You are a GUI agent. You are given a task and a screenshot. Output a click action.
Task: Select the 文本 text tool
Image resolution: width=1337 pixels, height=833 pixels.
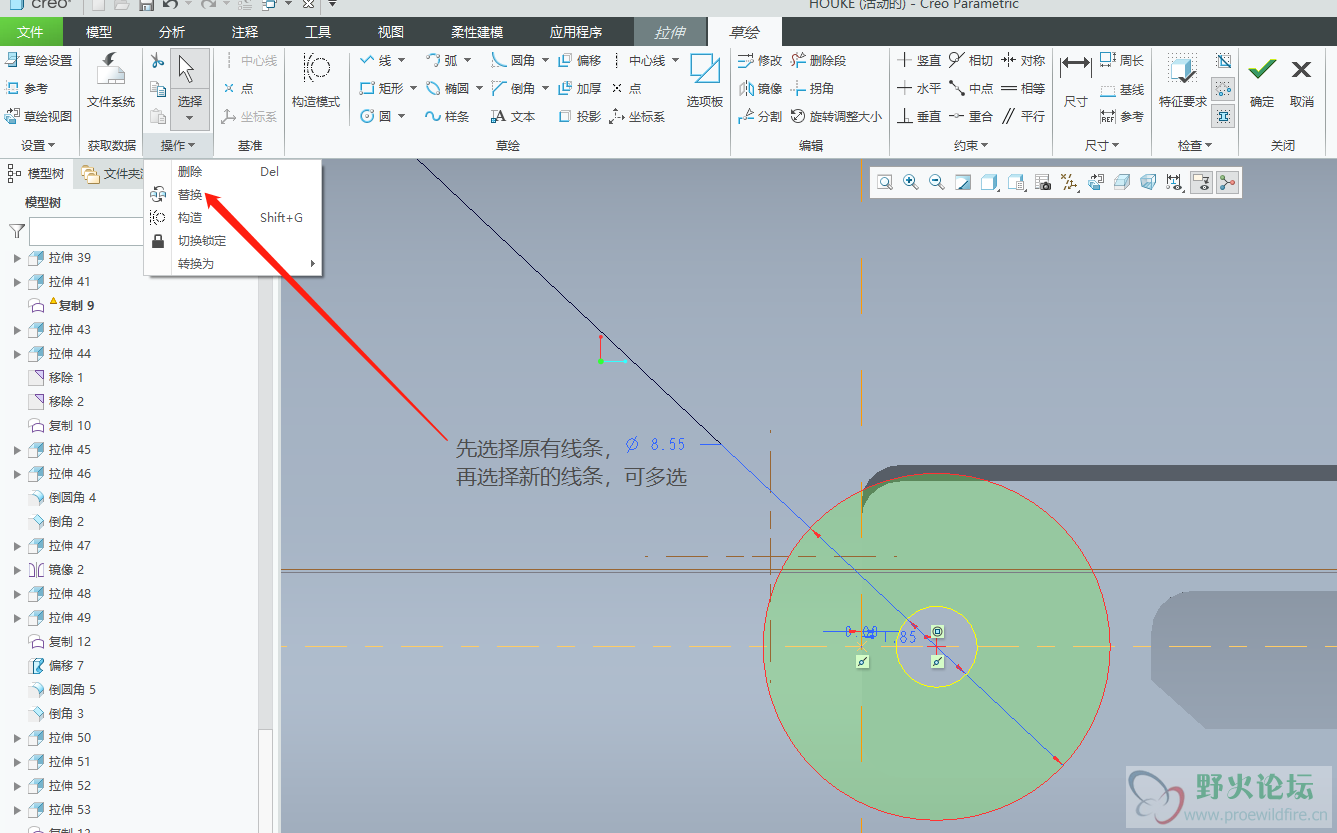[x=514, y=116]
